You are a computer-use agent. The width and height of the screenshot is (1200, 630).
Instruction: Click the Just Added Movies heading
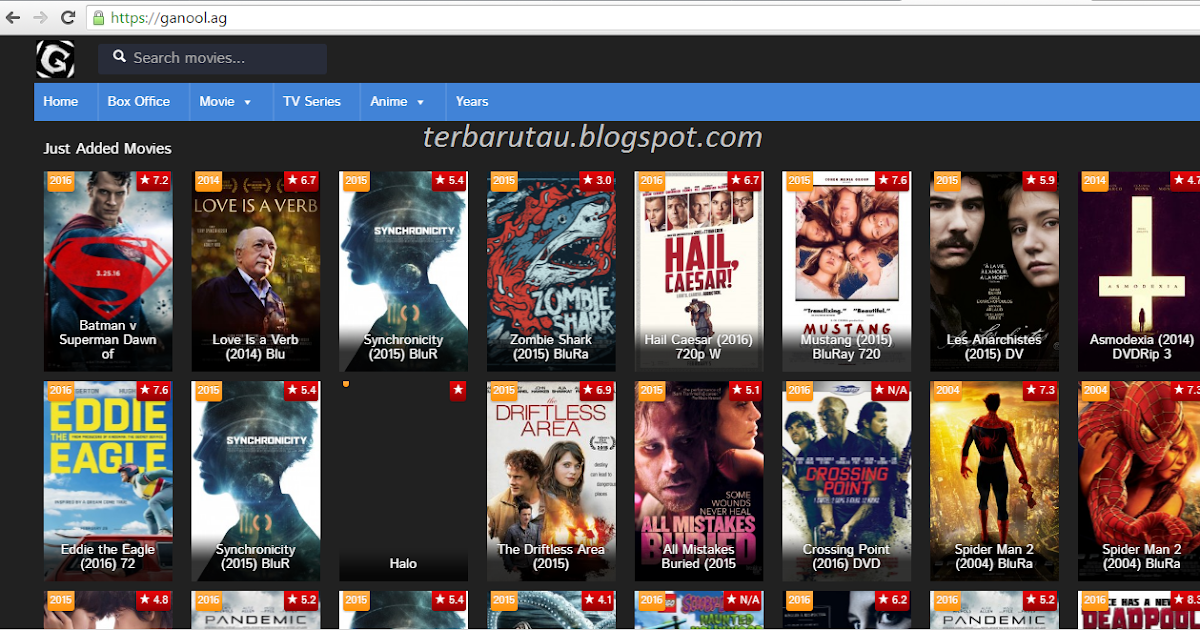point(107,148)
